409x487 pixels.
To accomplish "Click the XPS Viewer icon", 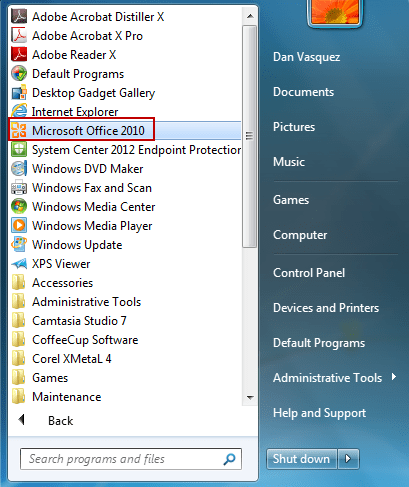I will point(19,264).
